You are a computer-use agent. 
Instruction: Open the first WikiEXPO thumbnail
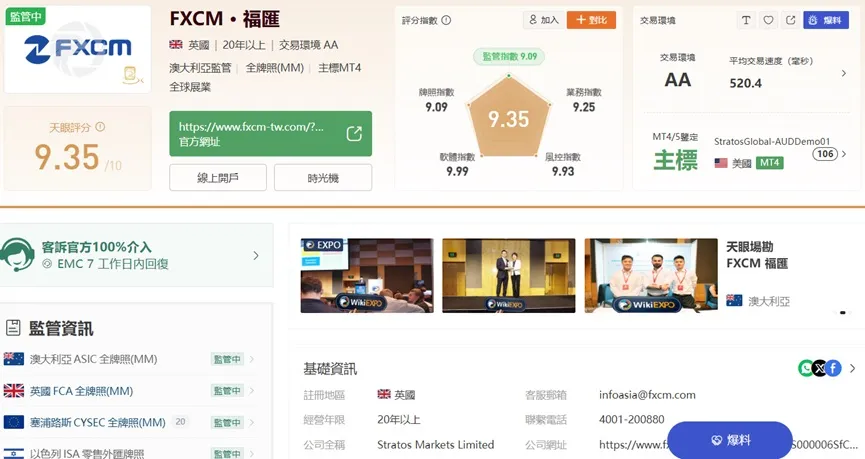tap(367, 275)
